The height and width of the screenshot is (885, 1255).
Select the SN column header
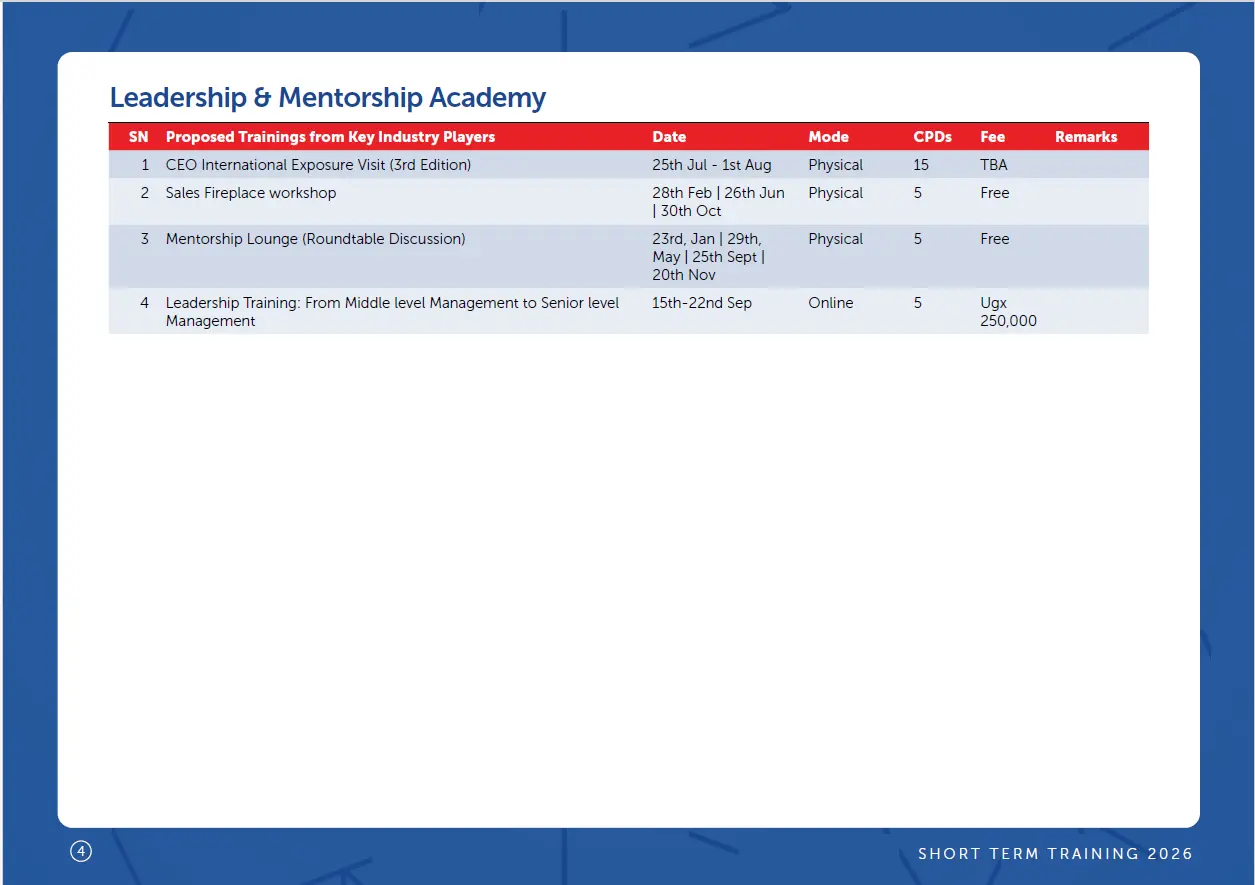coord(138,137)
